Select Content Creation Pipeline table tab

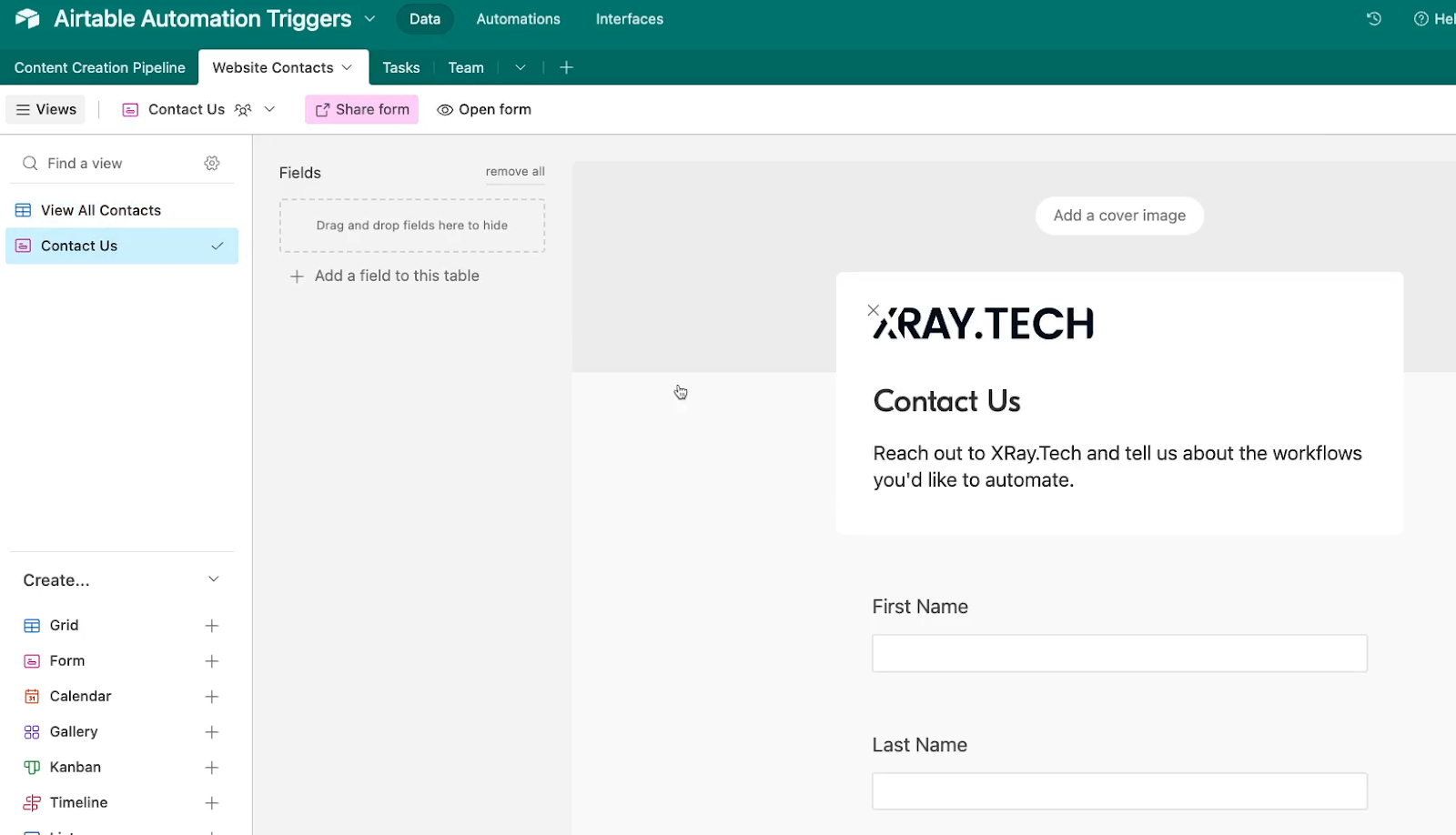[99, 67]
